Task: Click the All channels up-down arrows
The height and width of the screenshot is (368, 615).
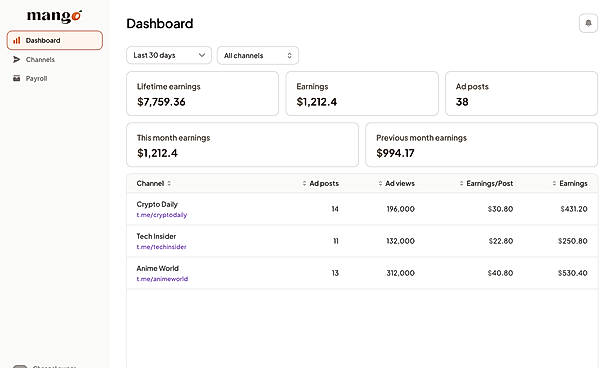Action: pos(289,55)
